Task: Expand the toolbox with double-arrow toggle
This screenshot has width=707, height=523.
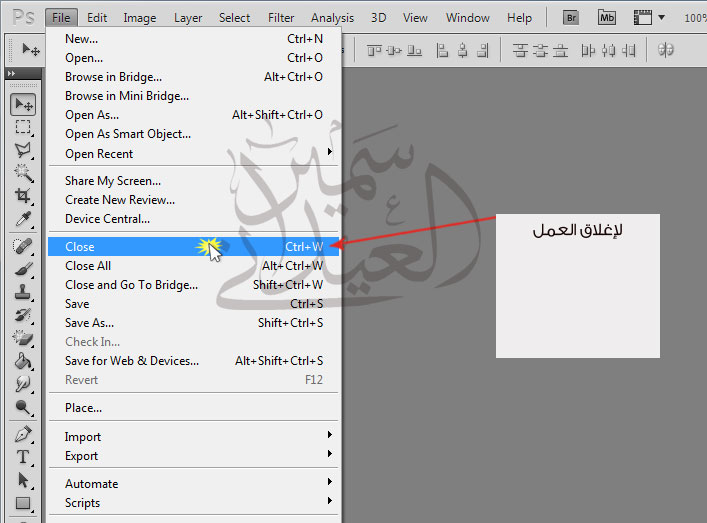Action: (12, 73)
